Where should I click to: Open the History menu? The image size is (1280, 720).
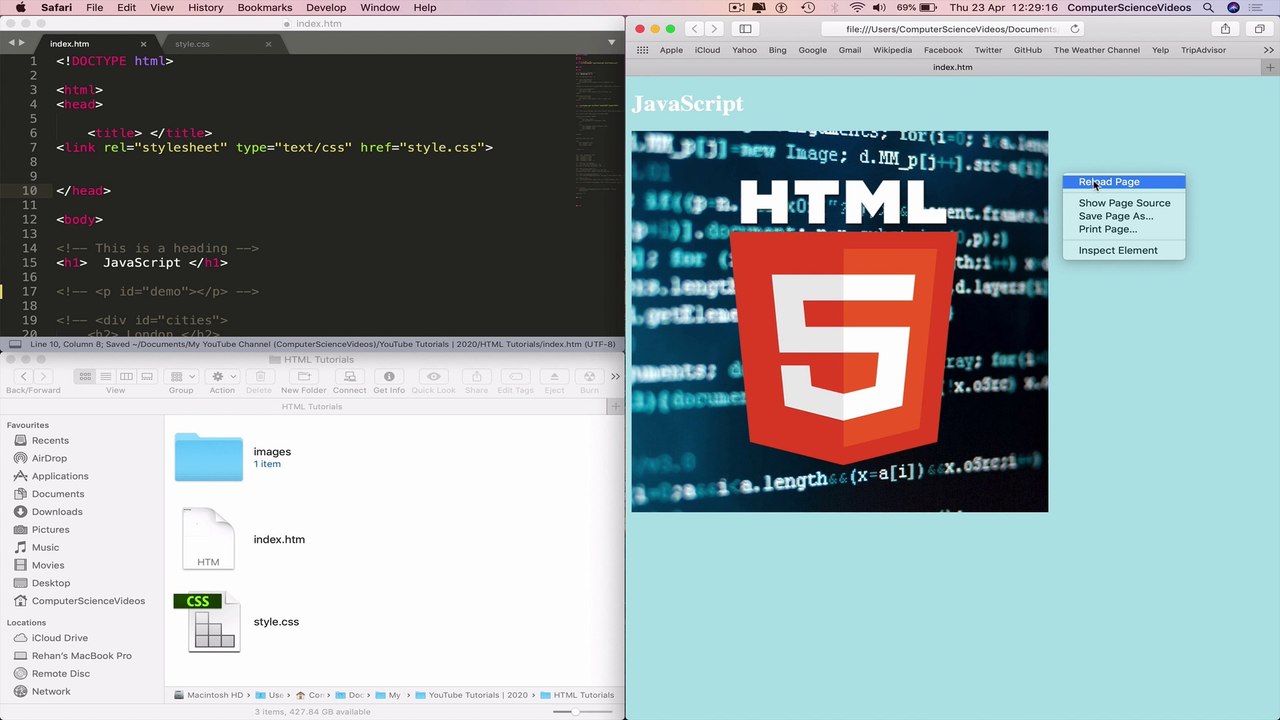coord(206,7)
